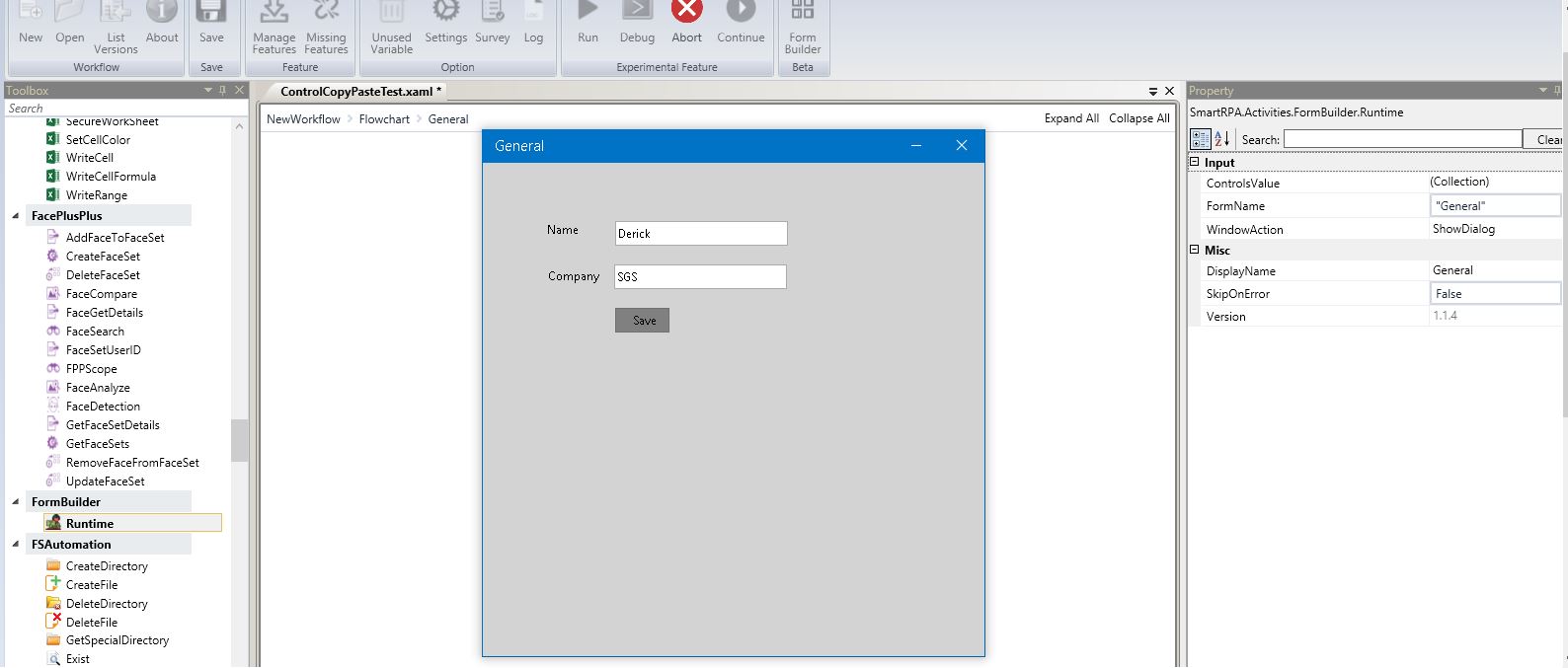Switch property grid to categorized view

click(1200, 139)
